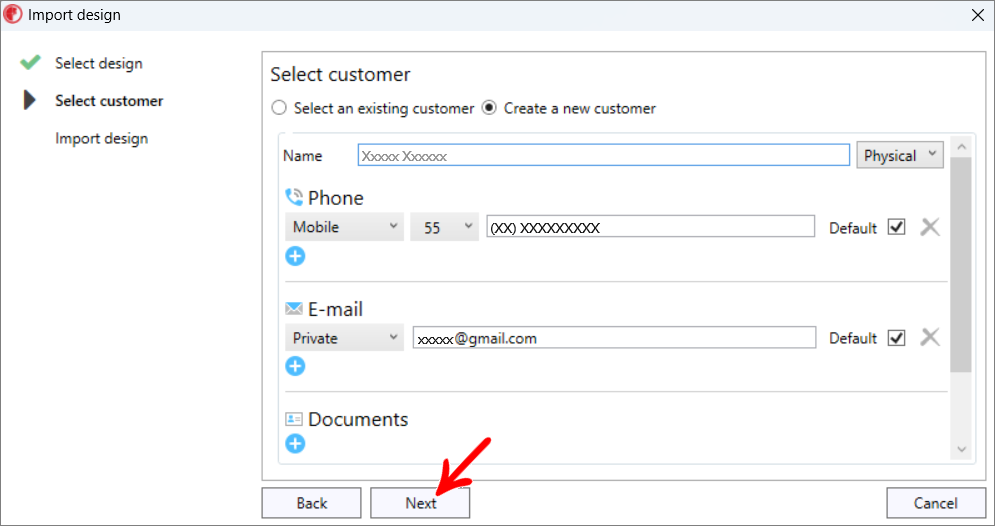The image size is (996, 527).
Task: Click the 'Phone' section heading
Action: point(335,198)
